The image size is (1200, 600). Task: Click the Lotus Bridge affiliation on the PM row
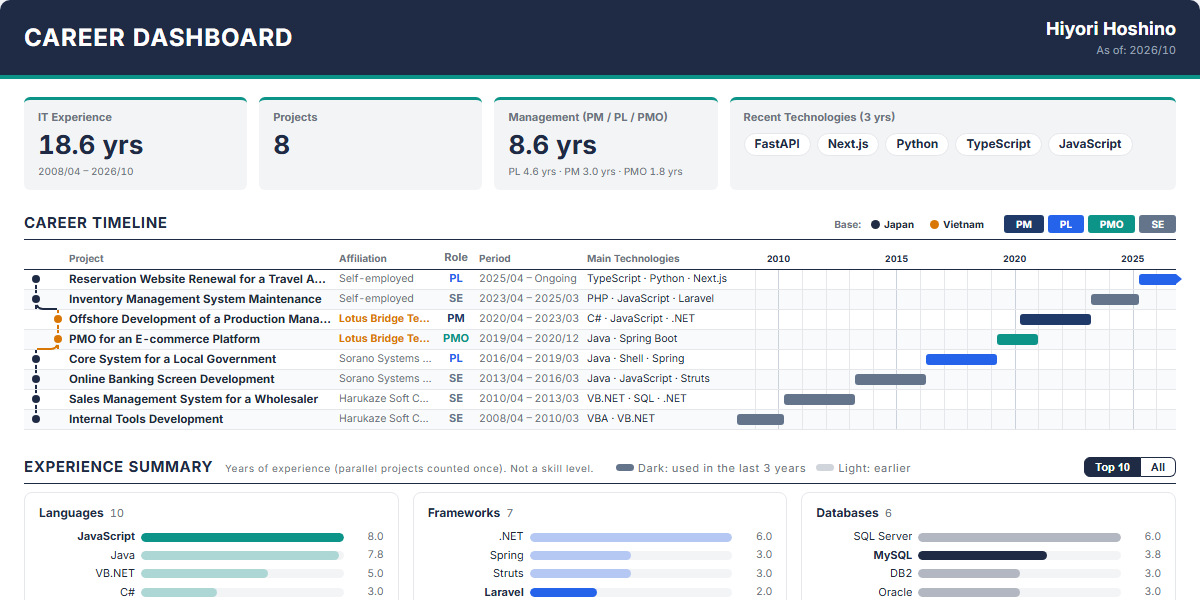click(x=385, y=319)
